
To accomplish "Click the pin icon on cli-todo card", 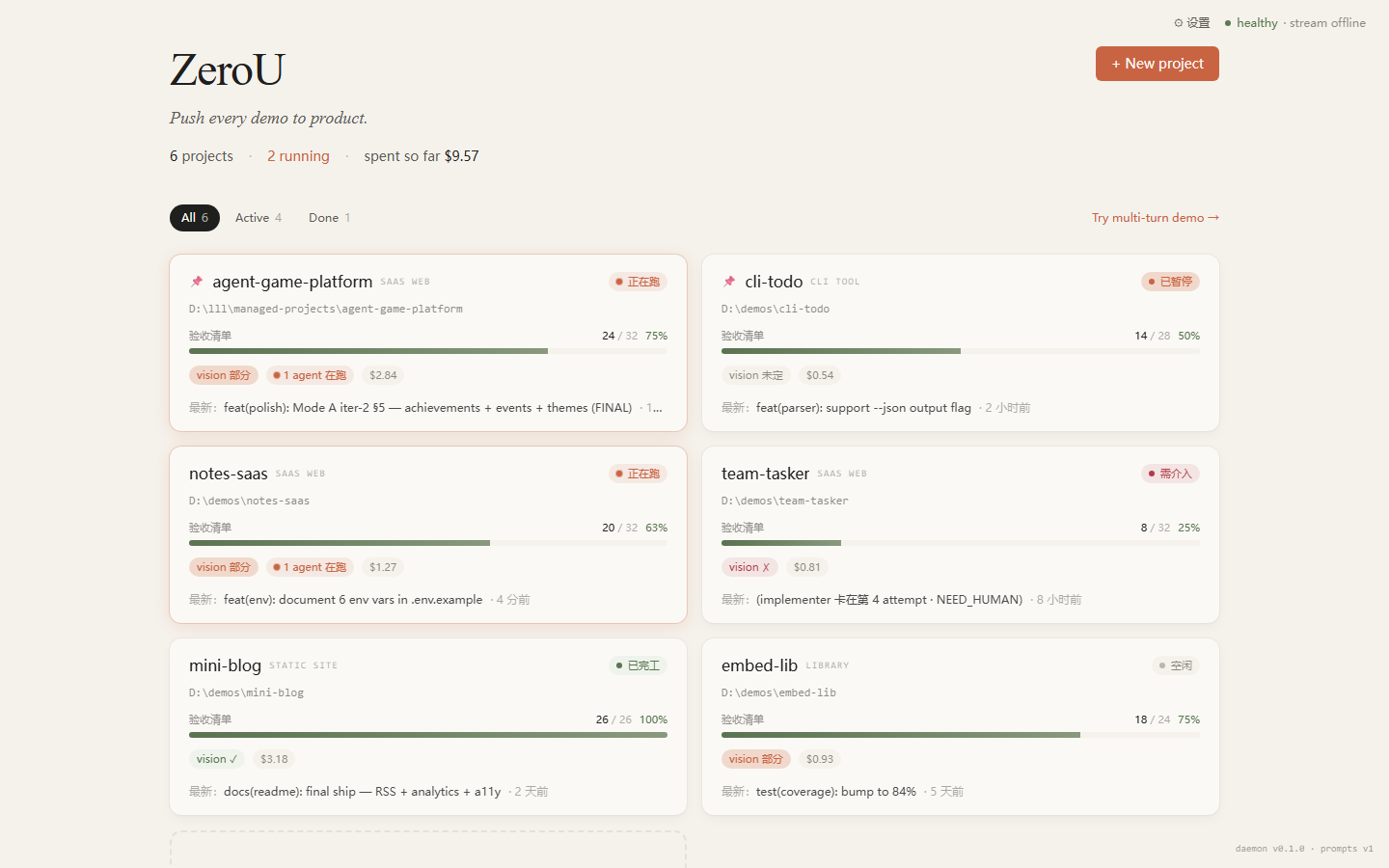I will point(729,282).
